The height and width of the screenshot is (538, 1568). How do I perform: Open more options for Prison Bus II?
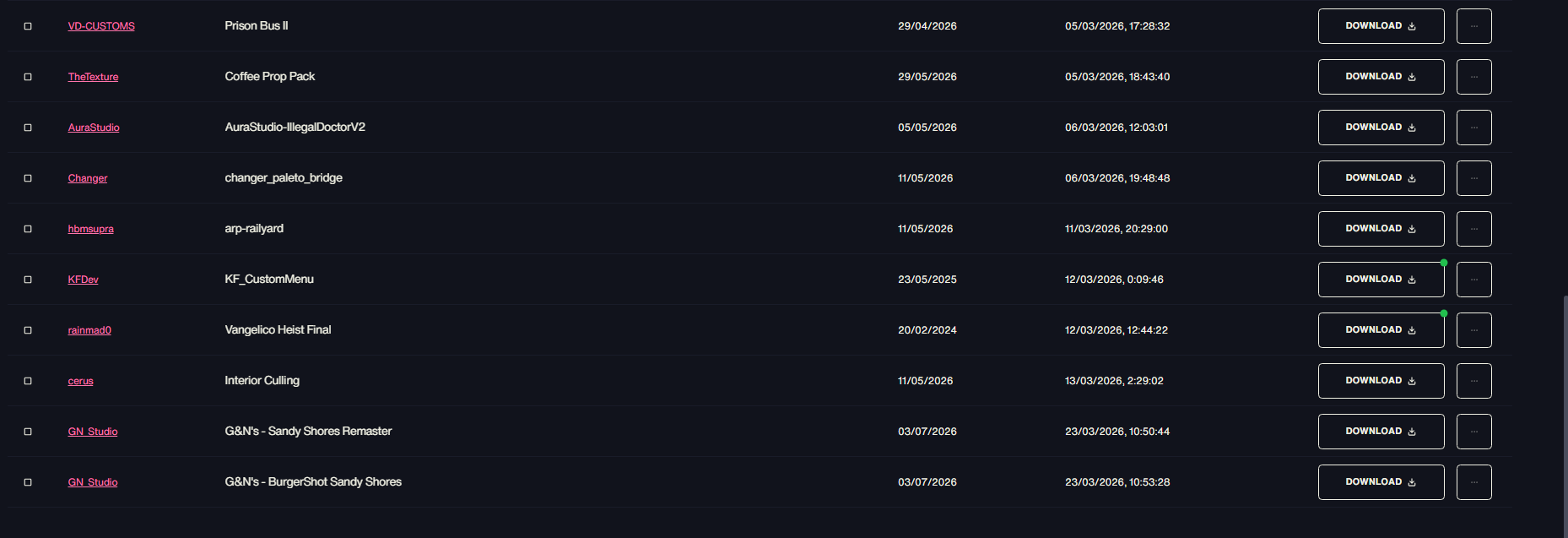tap(1473, 26)
